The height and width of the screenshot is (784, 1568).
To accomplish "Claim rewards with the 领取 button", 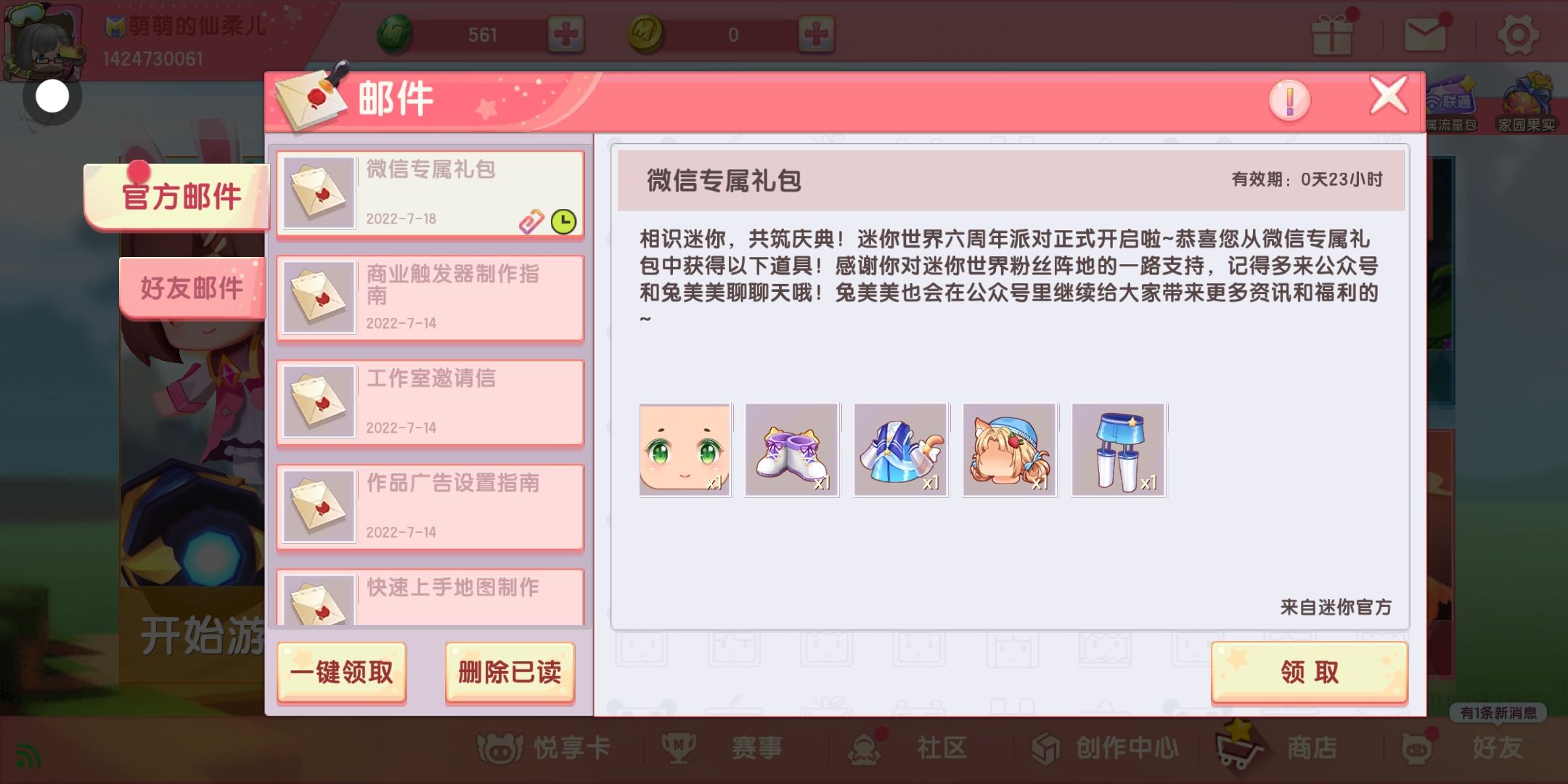I will point(1310,672).
